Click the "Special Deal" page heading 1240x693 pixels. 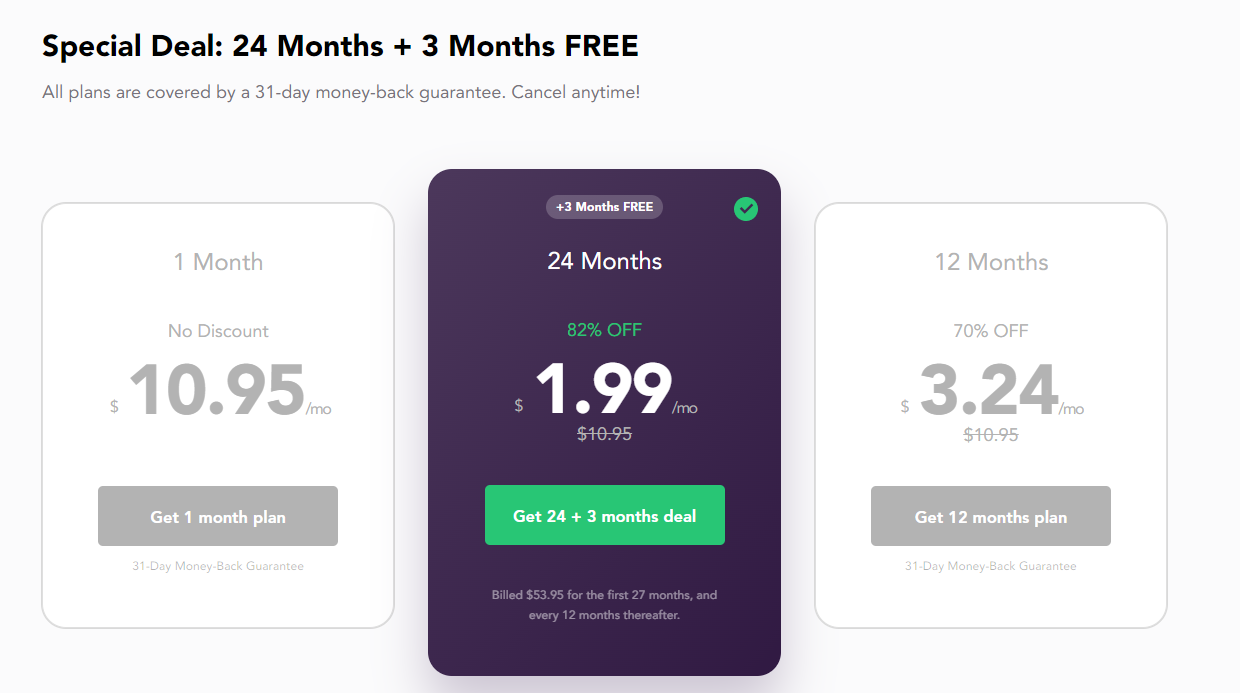tap(340, 46)
